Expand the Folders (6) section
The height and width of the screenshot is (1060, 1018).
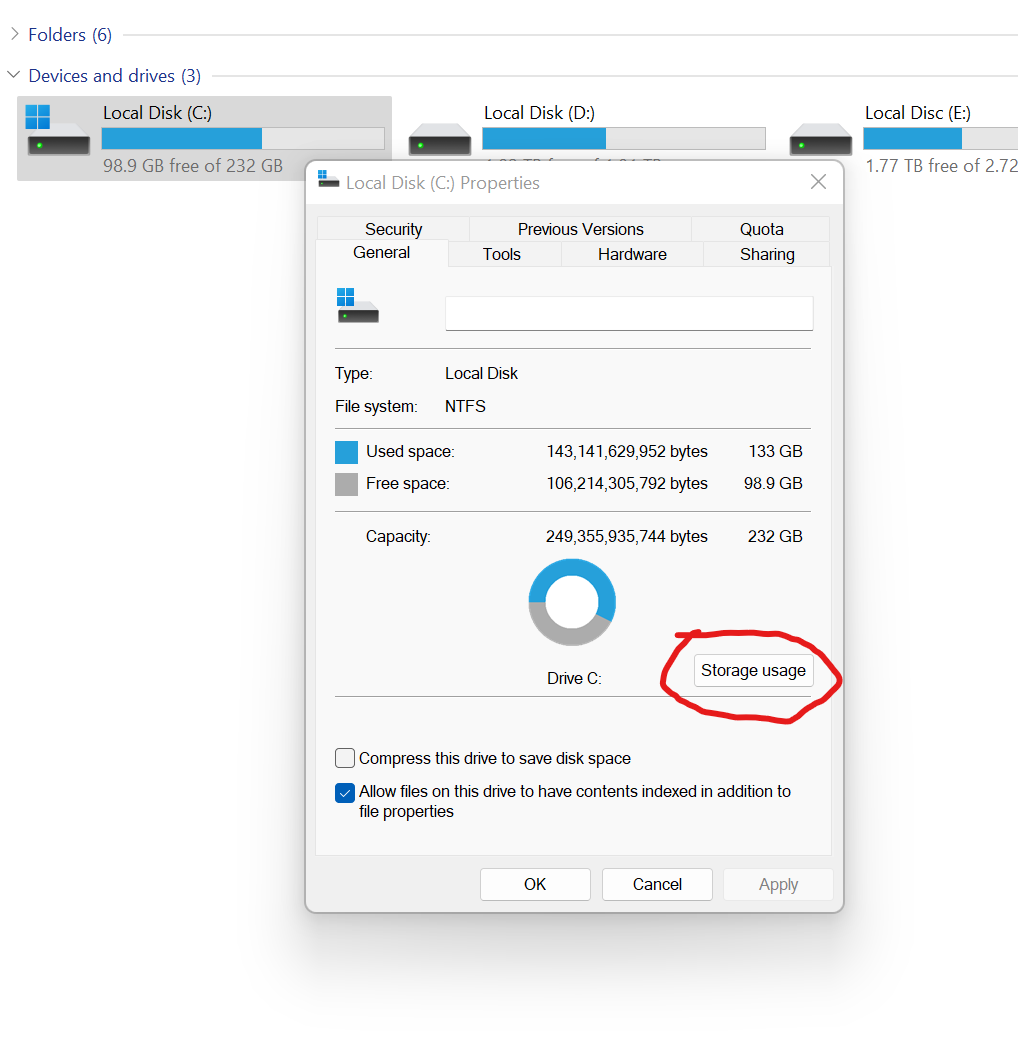point(14,35)
